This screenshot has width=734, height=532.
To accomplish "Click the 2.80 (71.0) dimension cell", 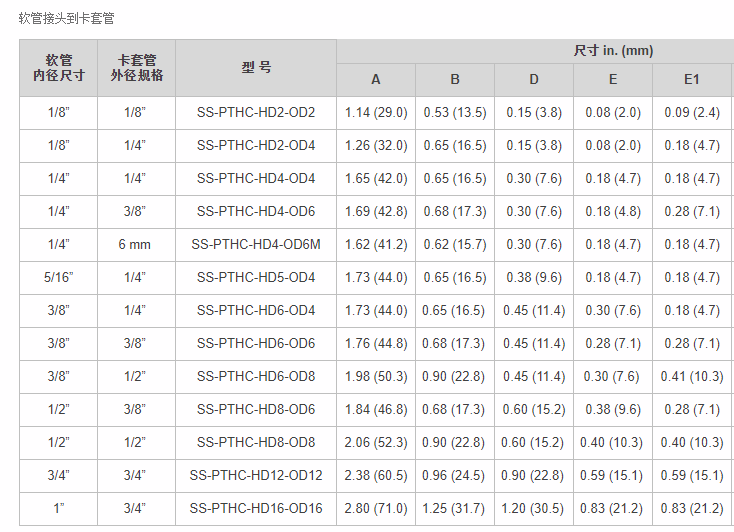I will click(376, 508).
